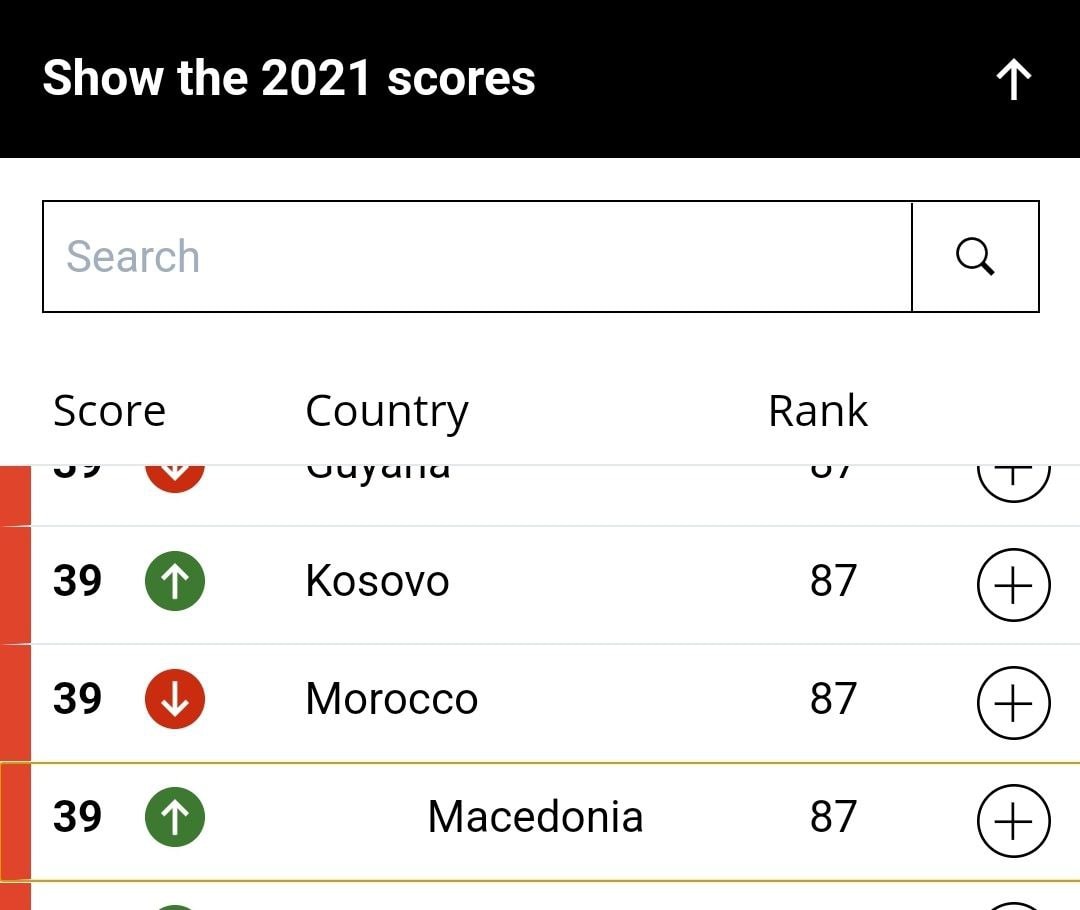The image size is (1080, 910).
Task: Click the red color bar beside Kosovo
Action: (x=15, y=585)
